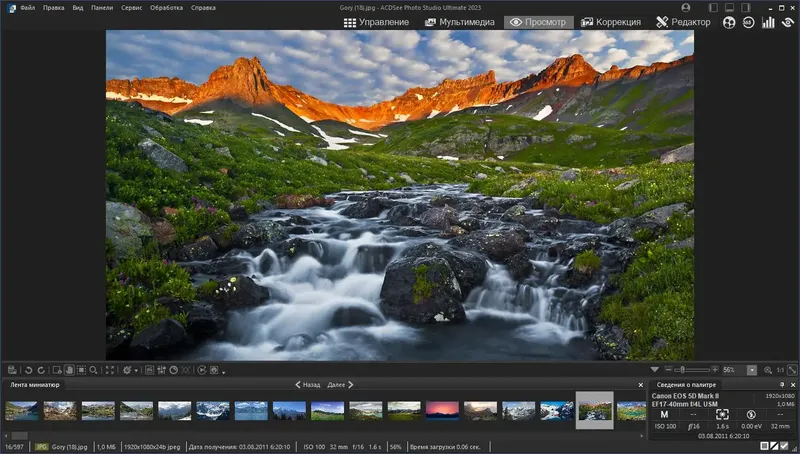The image size is (800, 454).
Task: Rotate the image left (counterclockwise)
Action: click(29, 370)
